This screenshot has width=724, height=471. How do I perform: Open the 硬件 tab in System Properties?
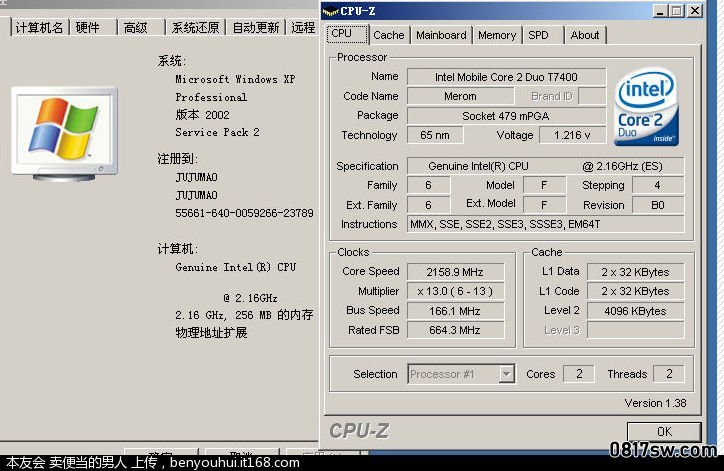coord(93,28)
